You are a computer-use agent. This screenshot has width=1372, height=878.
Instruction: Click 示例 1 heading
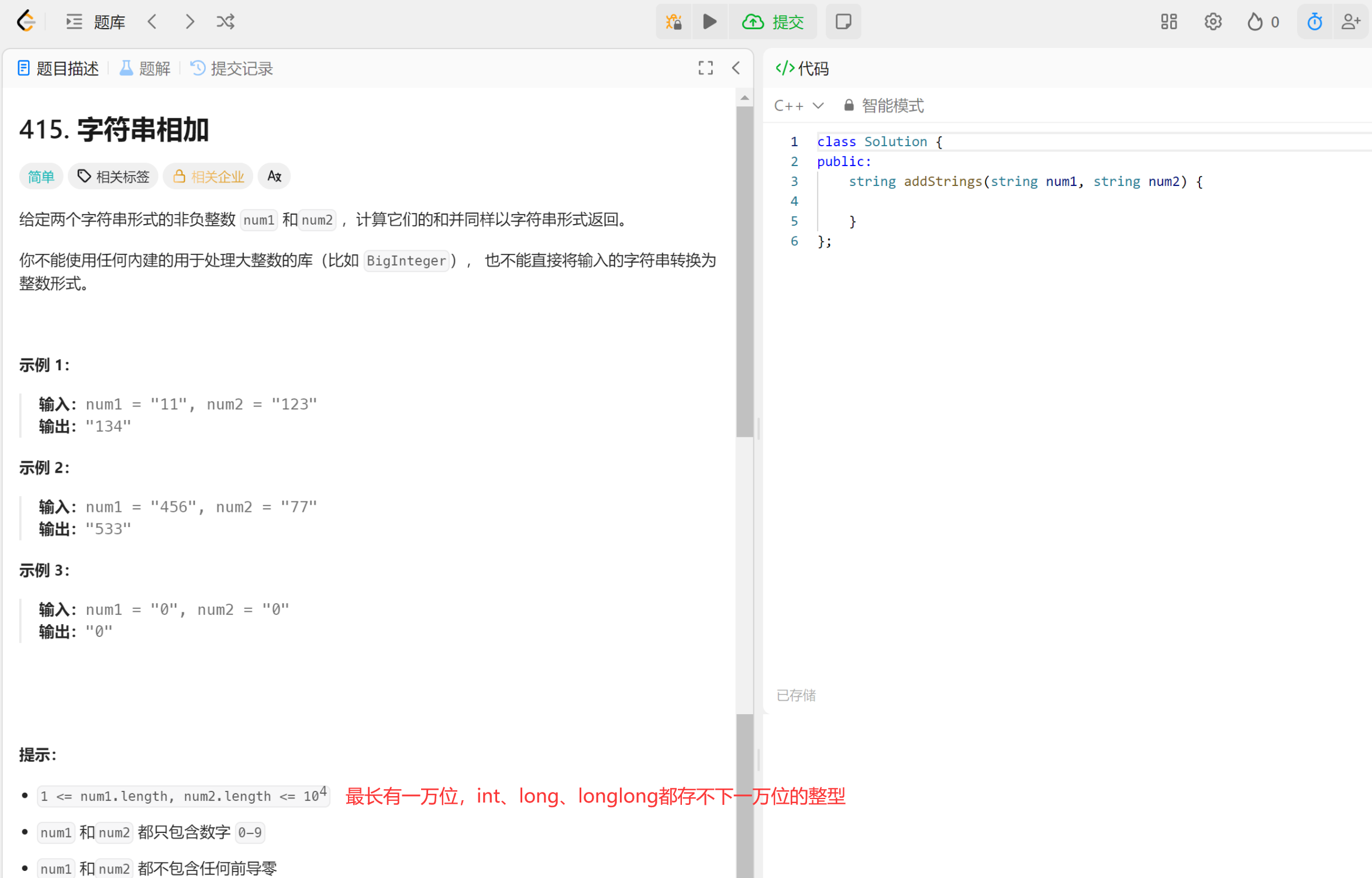tap(44, 366)
